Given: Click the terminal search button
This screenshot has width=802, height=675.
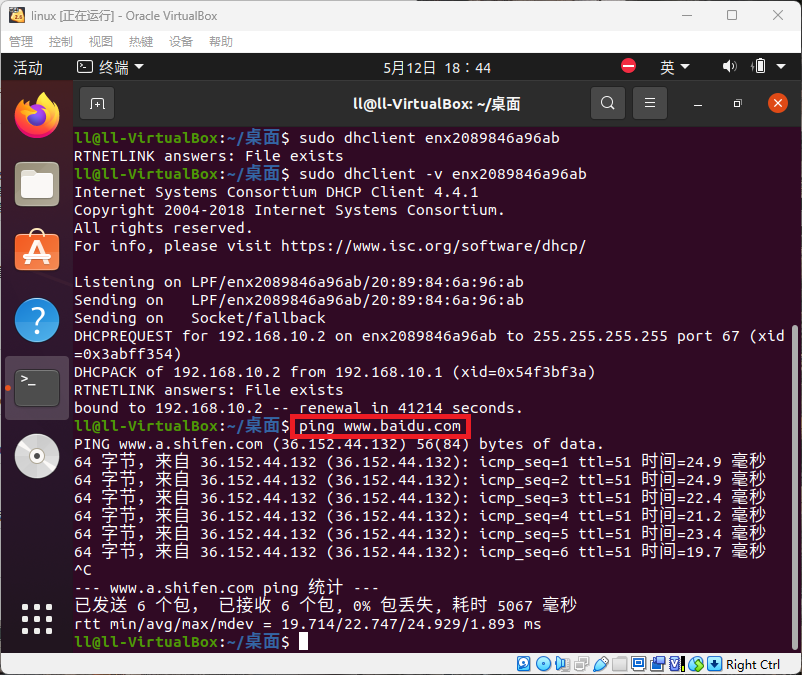Looking at the screenshot, I should [608, 103].
